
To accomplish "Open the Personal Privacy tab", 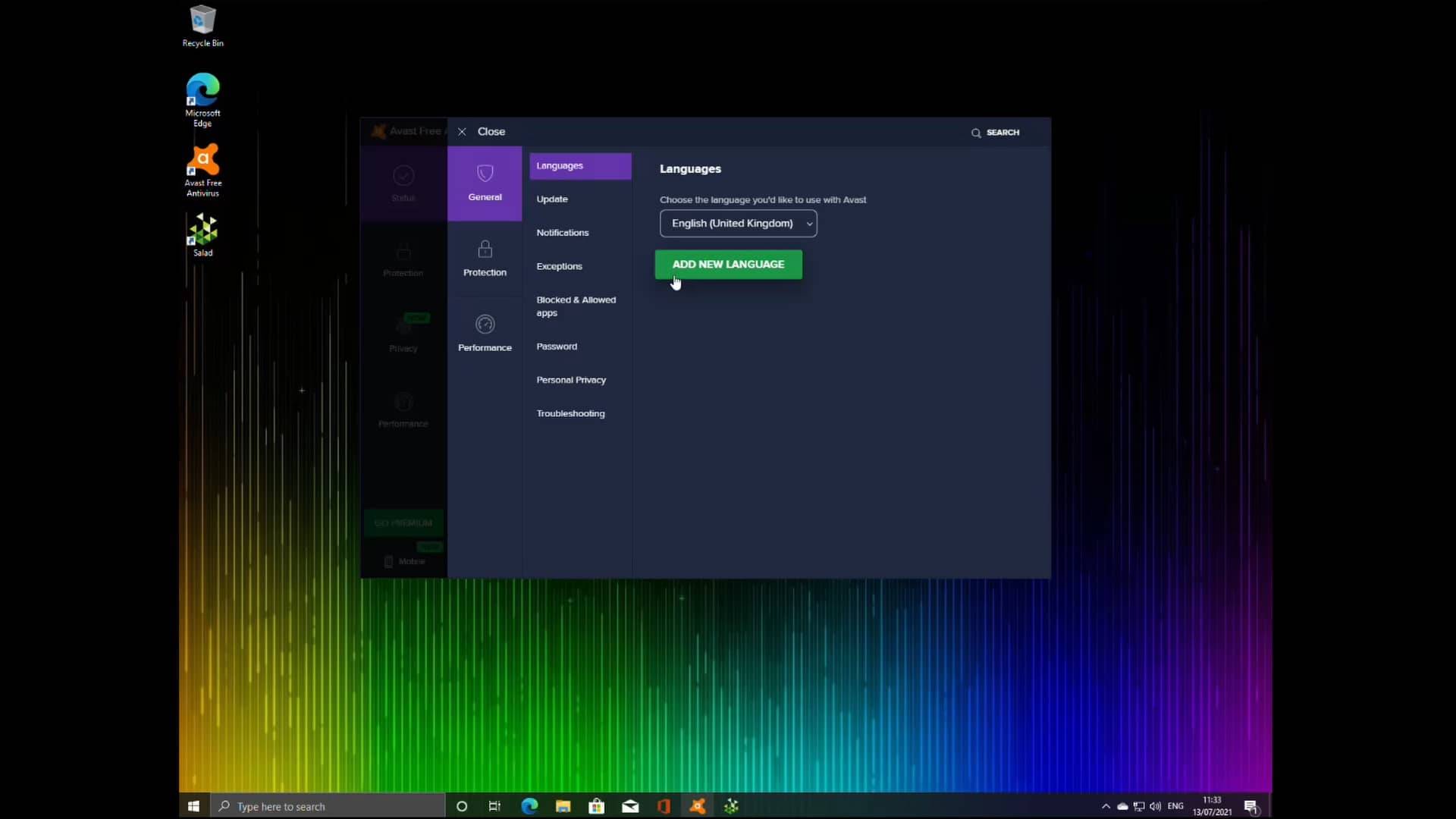I will coord(571,380).
